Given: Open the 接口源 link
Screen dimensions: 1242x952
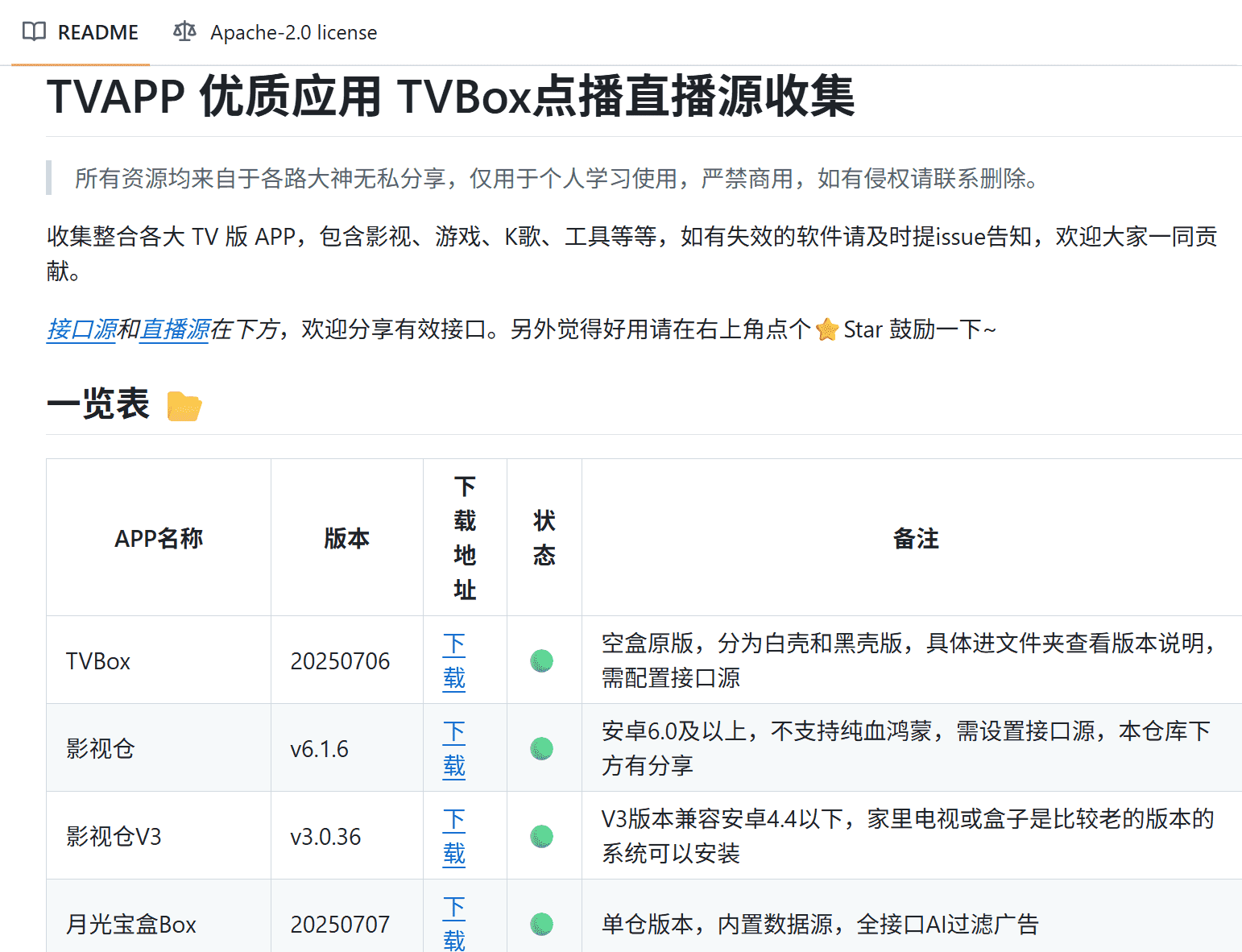Looking at the screenshot, I should coord(81,329).
